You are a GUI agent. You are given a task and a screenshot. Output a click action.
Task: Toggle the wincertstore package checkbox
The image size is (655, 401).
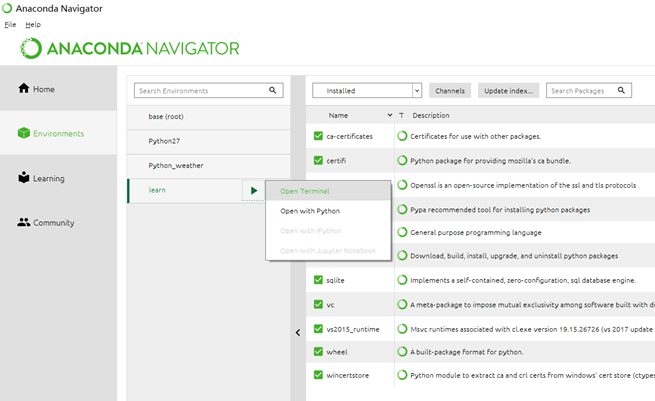pos(318,375)
